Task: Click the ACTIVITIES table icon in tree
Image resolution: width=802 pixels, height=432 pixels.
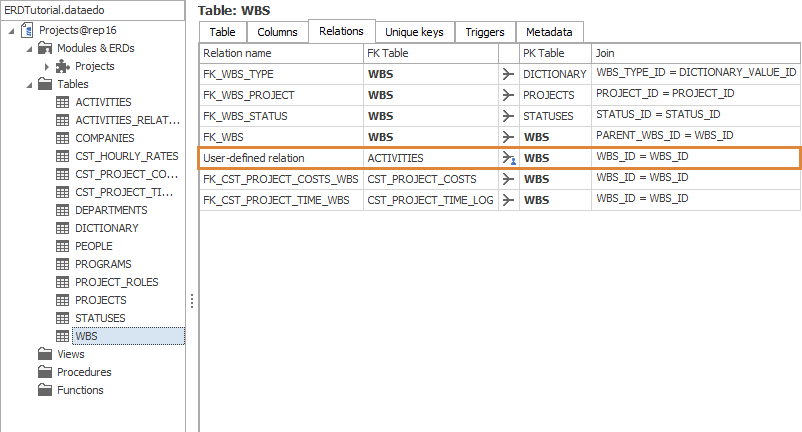Action: (63, 102)
